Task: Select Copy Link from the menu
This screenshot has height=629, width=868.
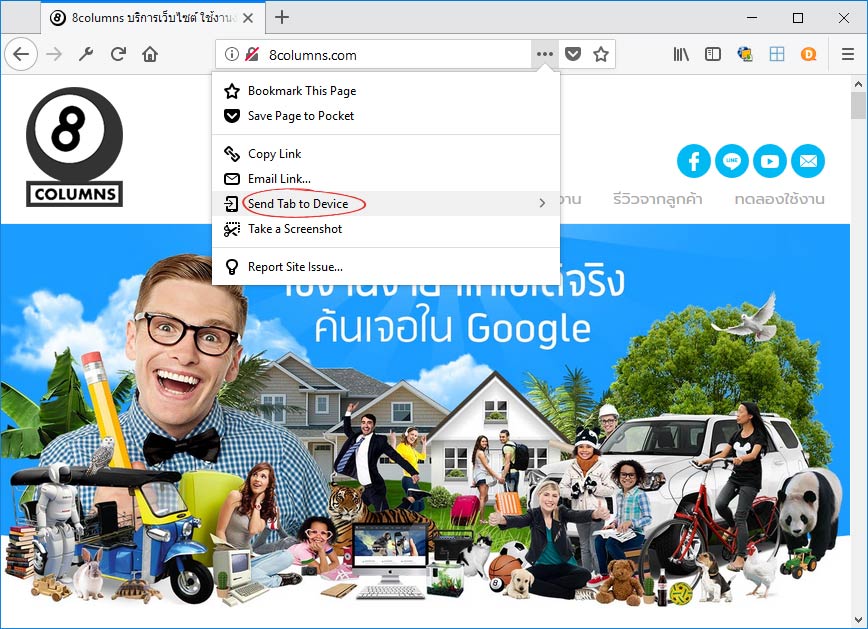Action: pyautogui.click(x=273, y=153)
